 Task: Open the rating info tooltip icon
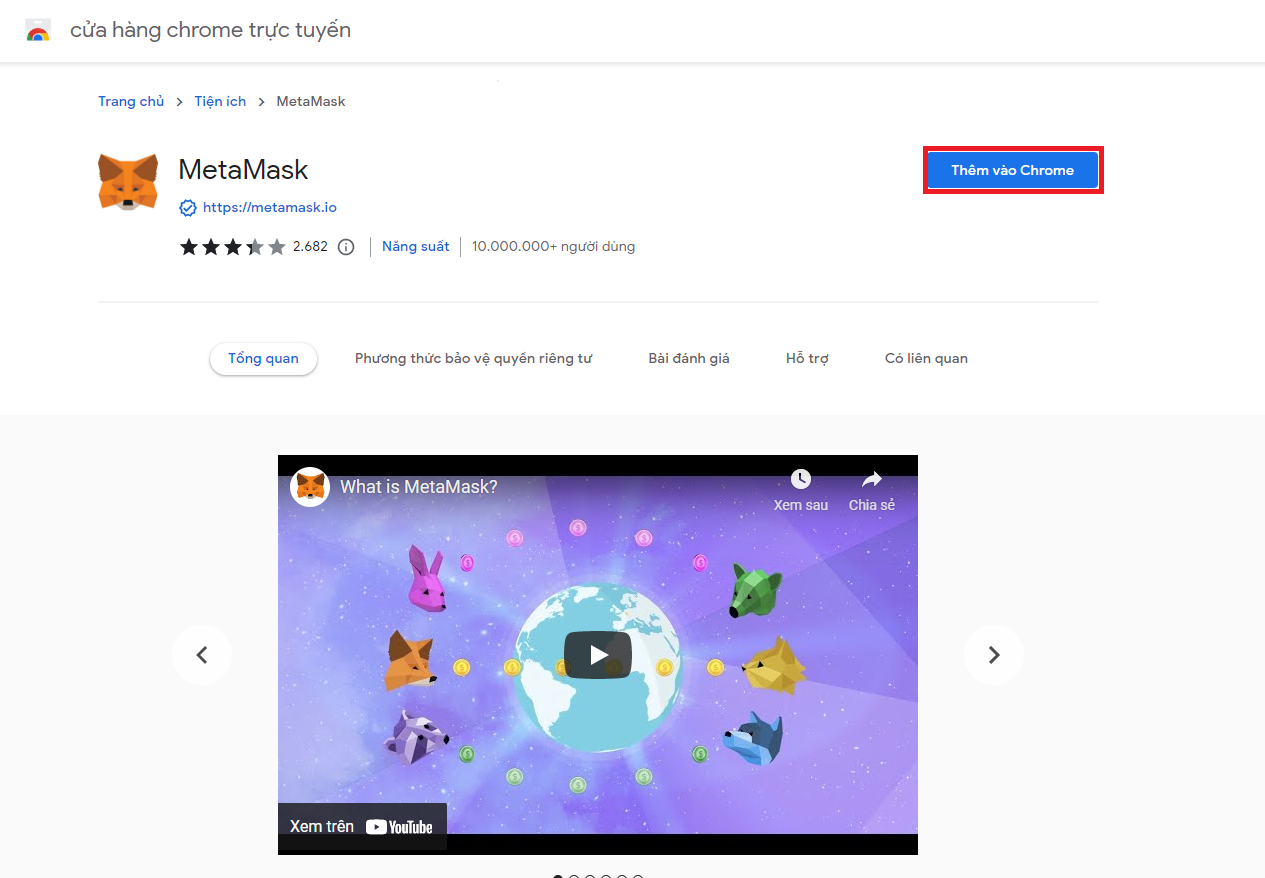point(345,246)
